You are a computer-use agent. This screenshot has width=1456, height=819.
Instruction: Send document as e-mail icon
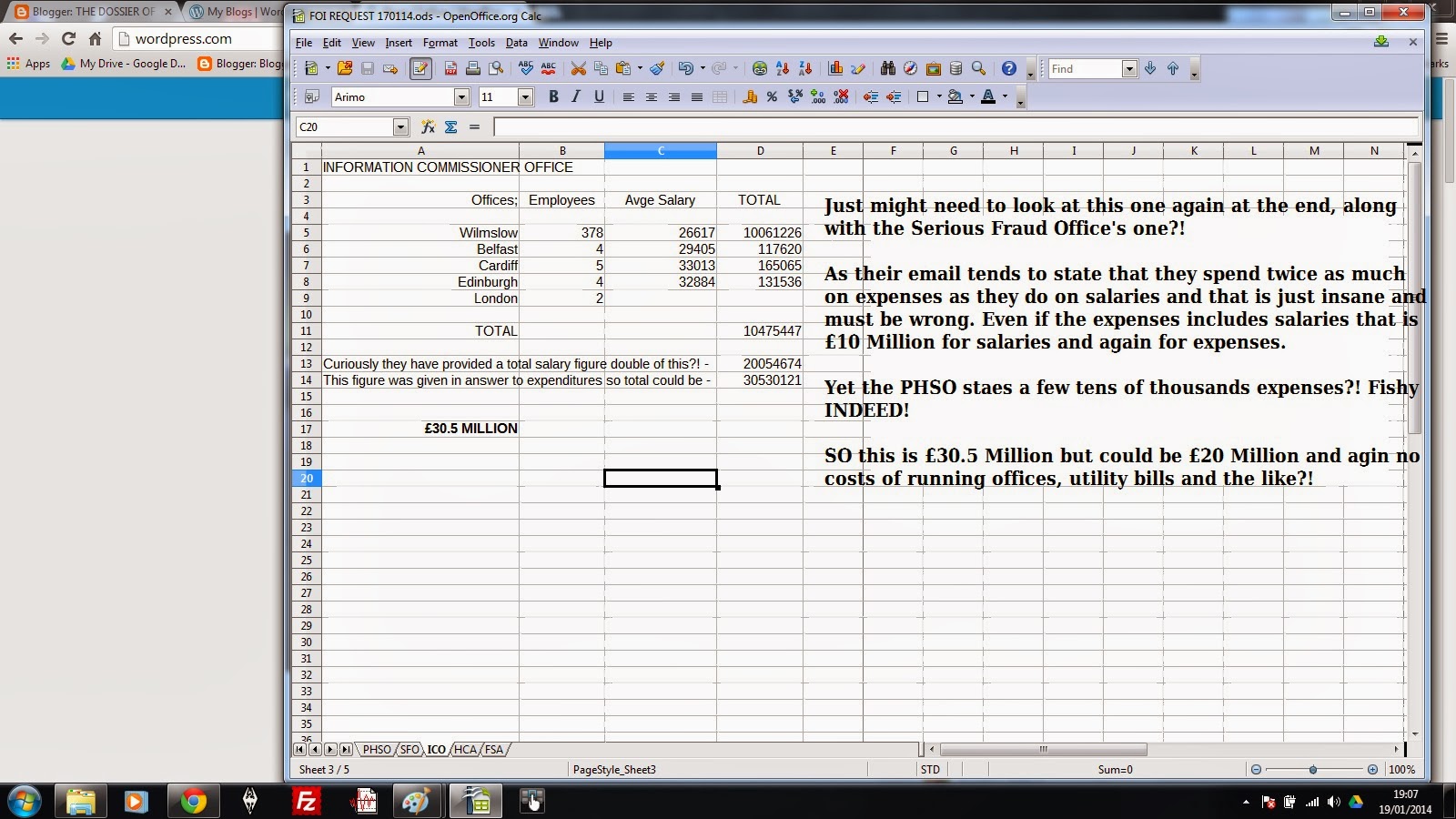tap(390, 69)
